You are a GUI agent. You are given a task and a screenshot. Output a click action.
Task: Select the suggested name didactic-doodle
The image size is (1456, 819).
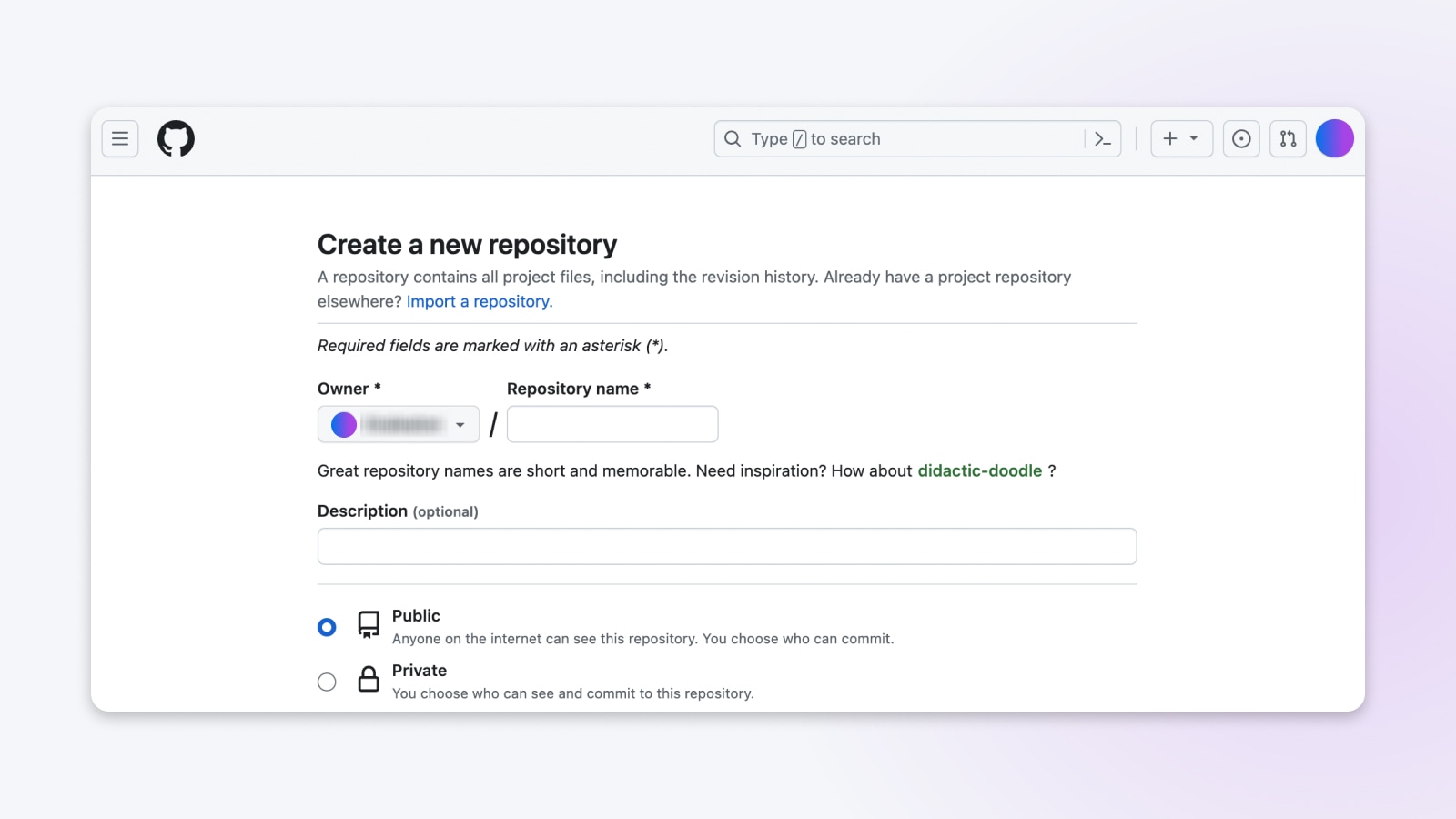(980, 470)
